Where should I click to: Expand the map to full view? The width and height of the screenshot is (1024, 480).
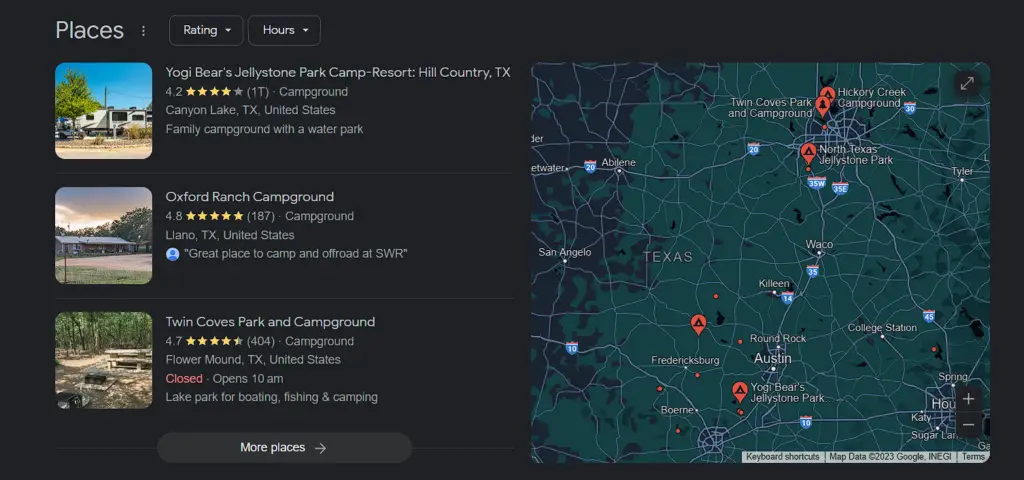967,83
